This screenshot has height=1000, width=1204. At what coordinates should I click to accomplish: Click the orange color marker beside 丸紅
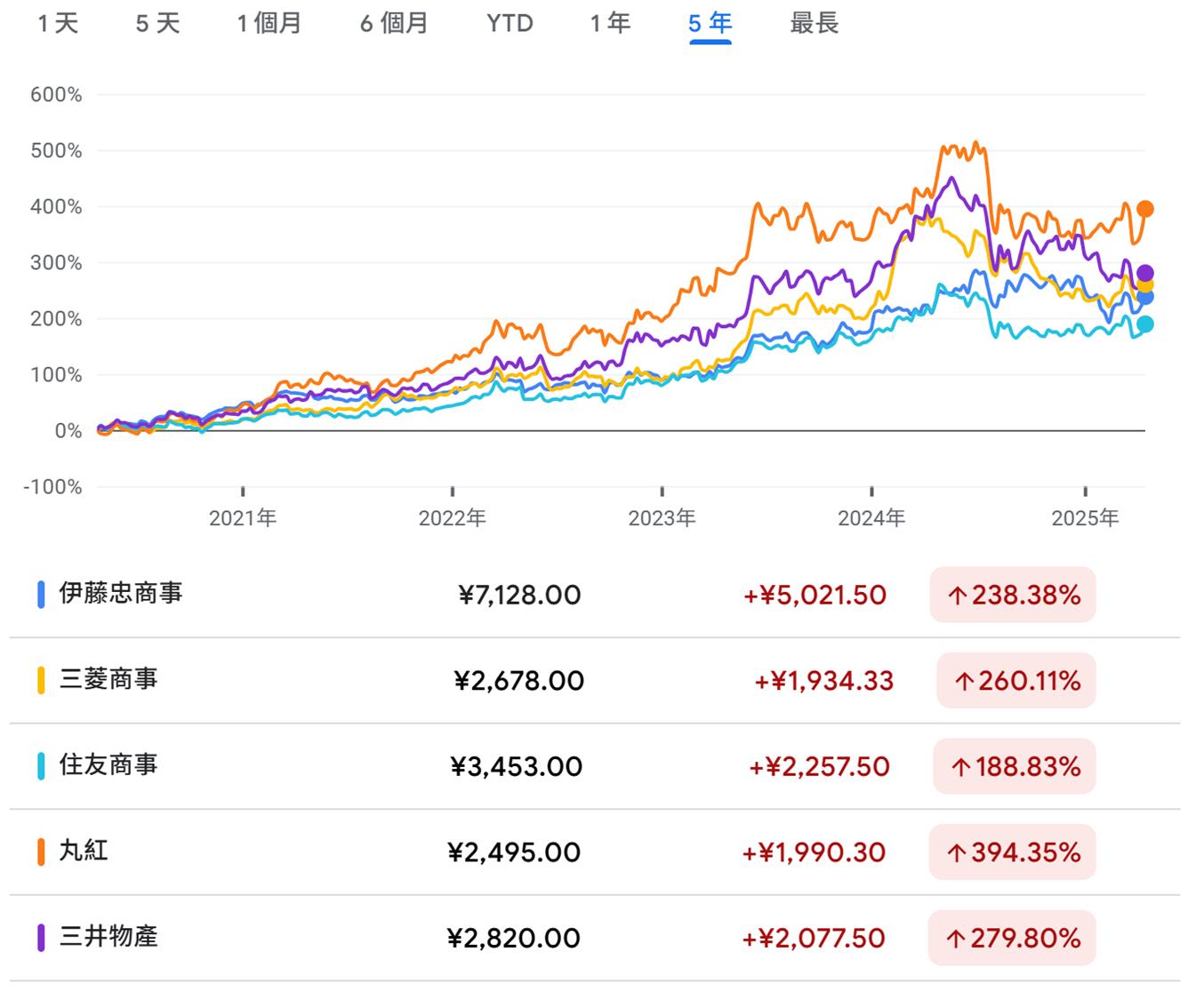click(x=41, y=852)
